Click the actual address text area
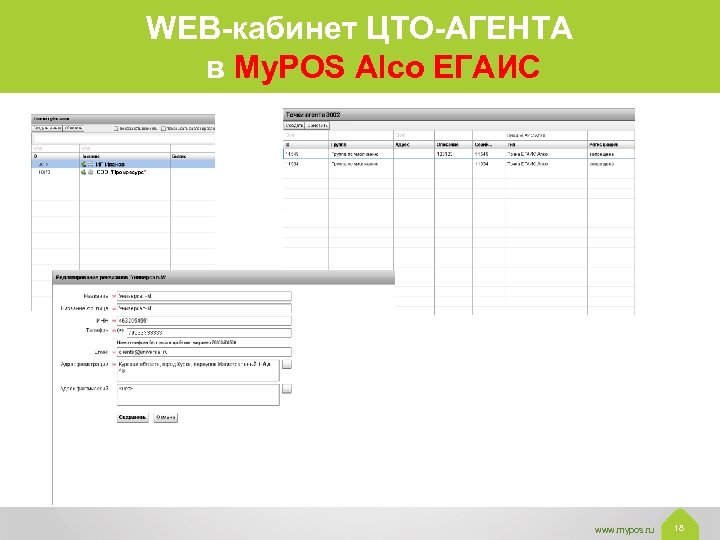Viewport: 720px width, 540px height. 198,395
